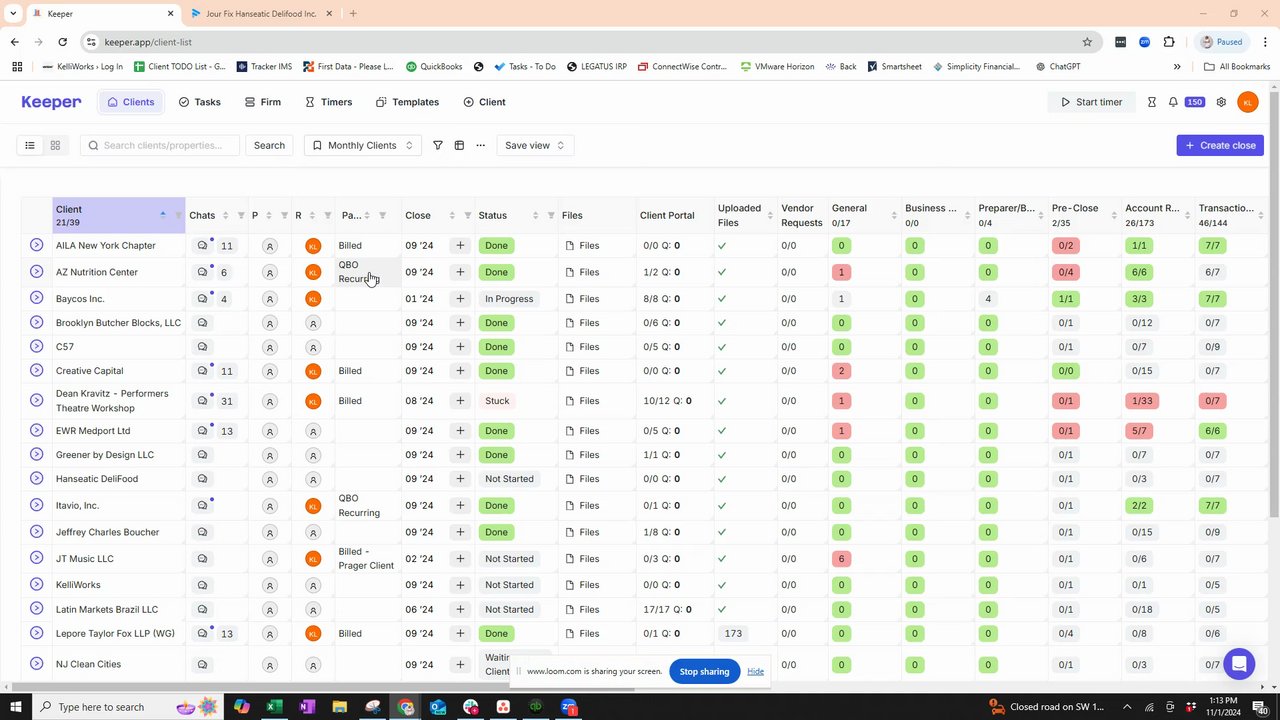
Task: Open Excel from the taskbar
Action: point(274,707)
